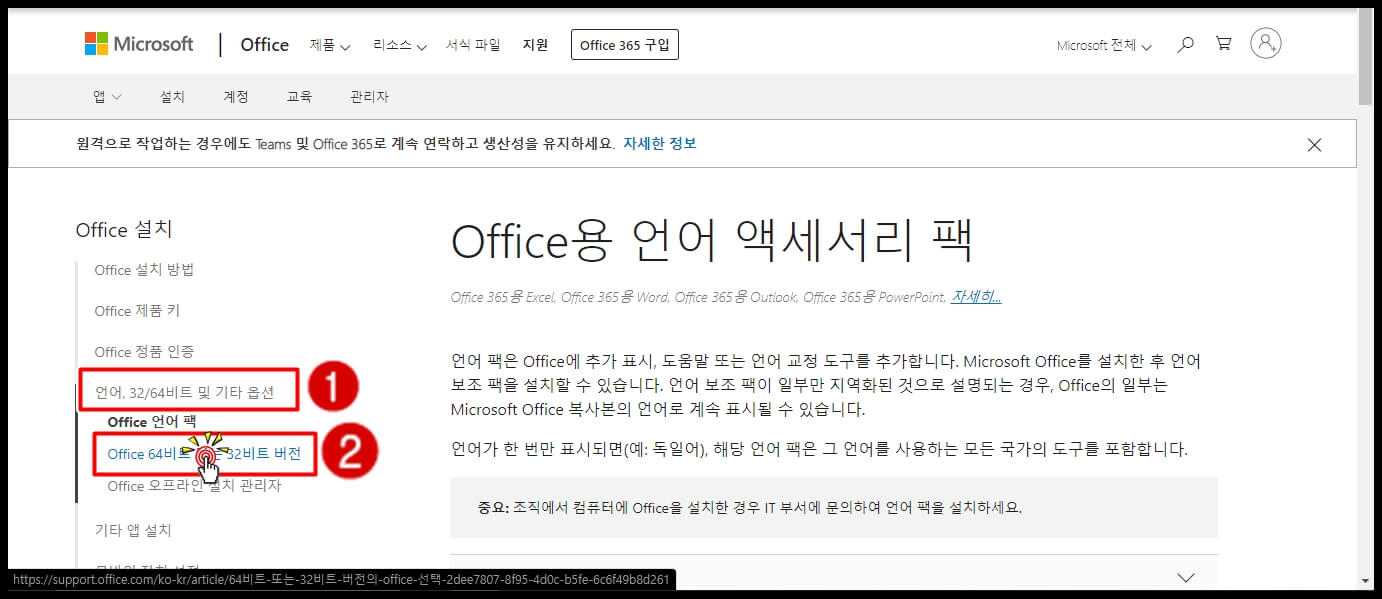Select Office 언어 팩 sidebar item
The width and height of the screenshot is (1382, 599).
[x=151, y=422]
